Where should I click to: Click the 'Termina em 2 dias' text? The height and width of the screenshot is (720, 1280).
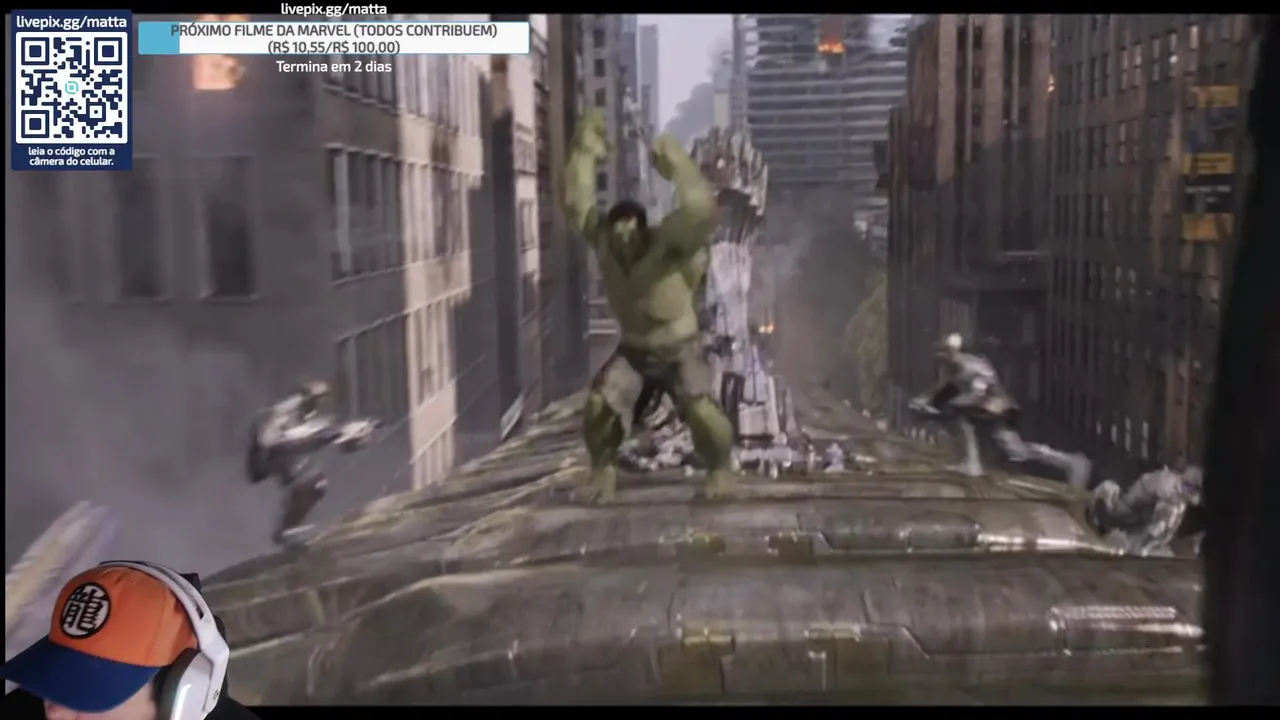333,67
